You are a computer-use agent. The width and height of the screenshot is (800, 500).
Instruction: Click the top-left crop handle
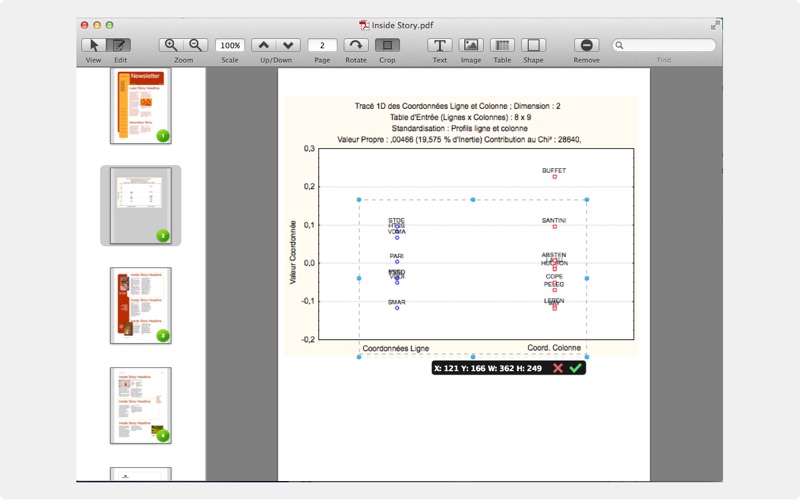(359, 199)
